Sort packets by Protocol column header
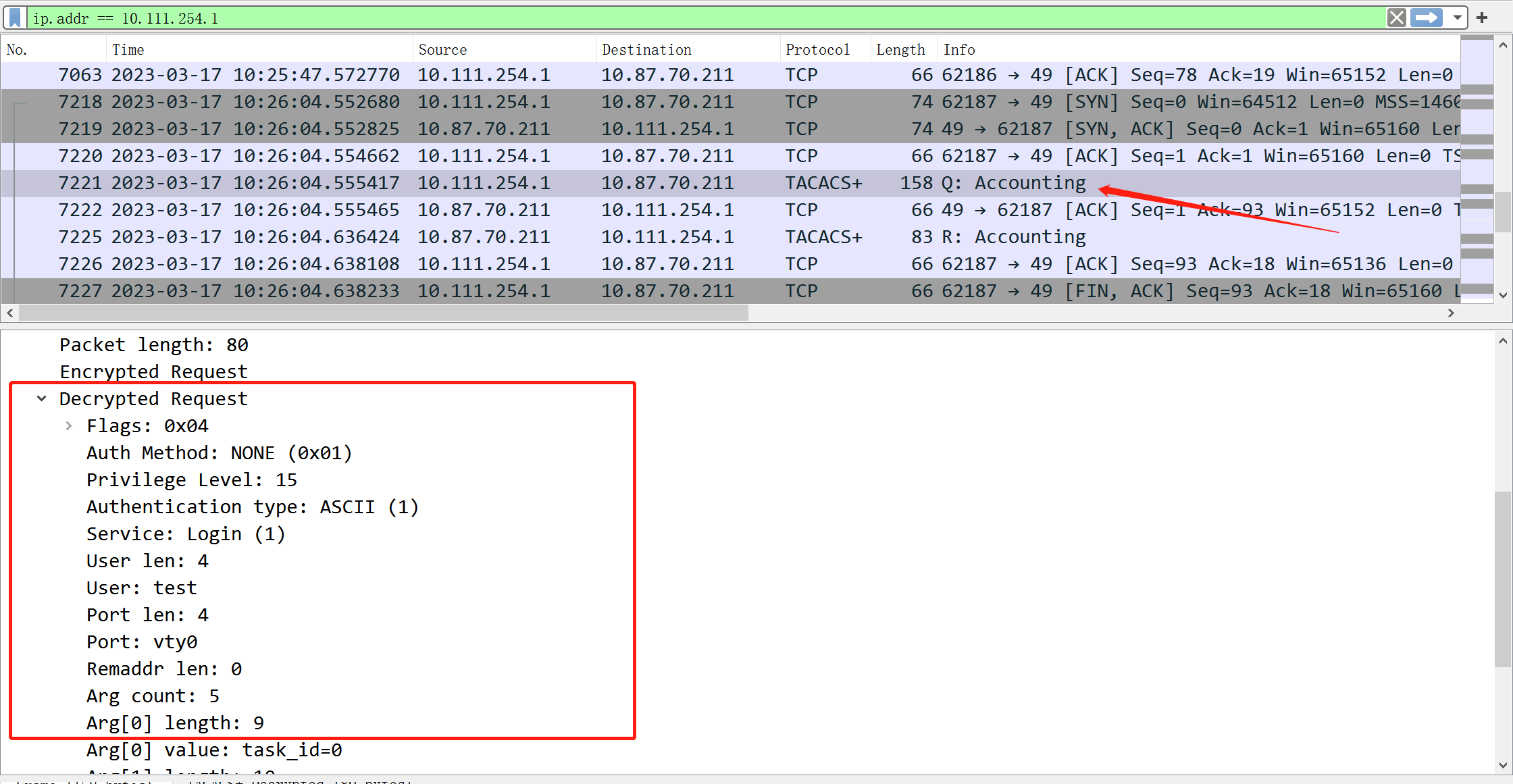This screenshot has width=1513, height=784. (817, 49)
